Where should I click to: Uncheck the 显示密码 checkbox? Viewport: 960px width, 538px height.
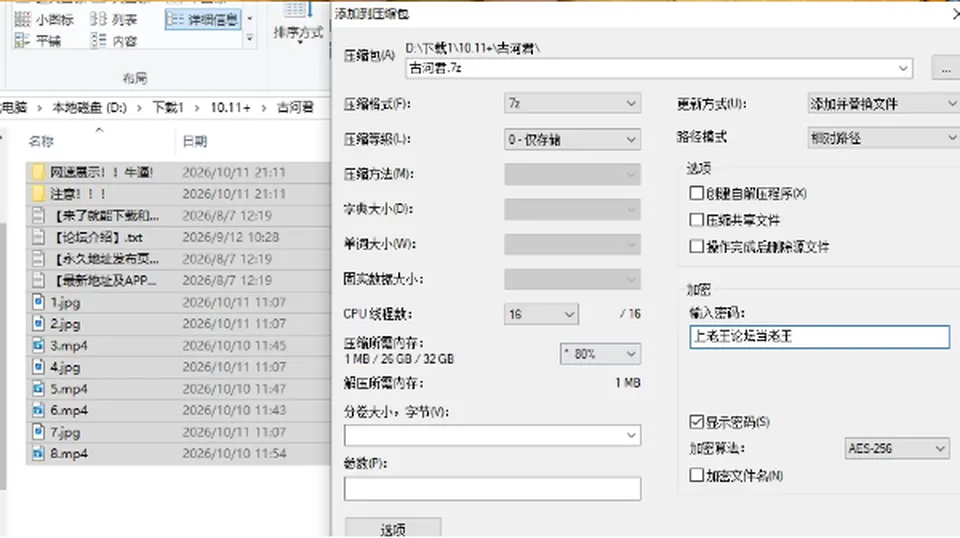tap(696, 422)
